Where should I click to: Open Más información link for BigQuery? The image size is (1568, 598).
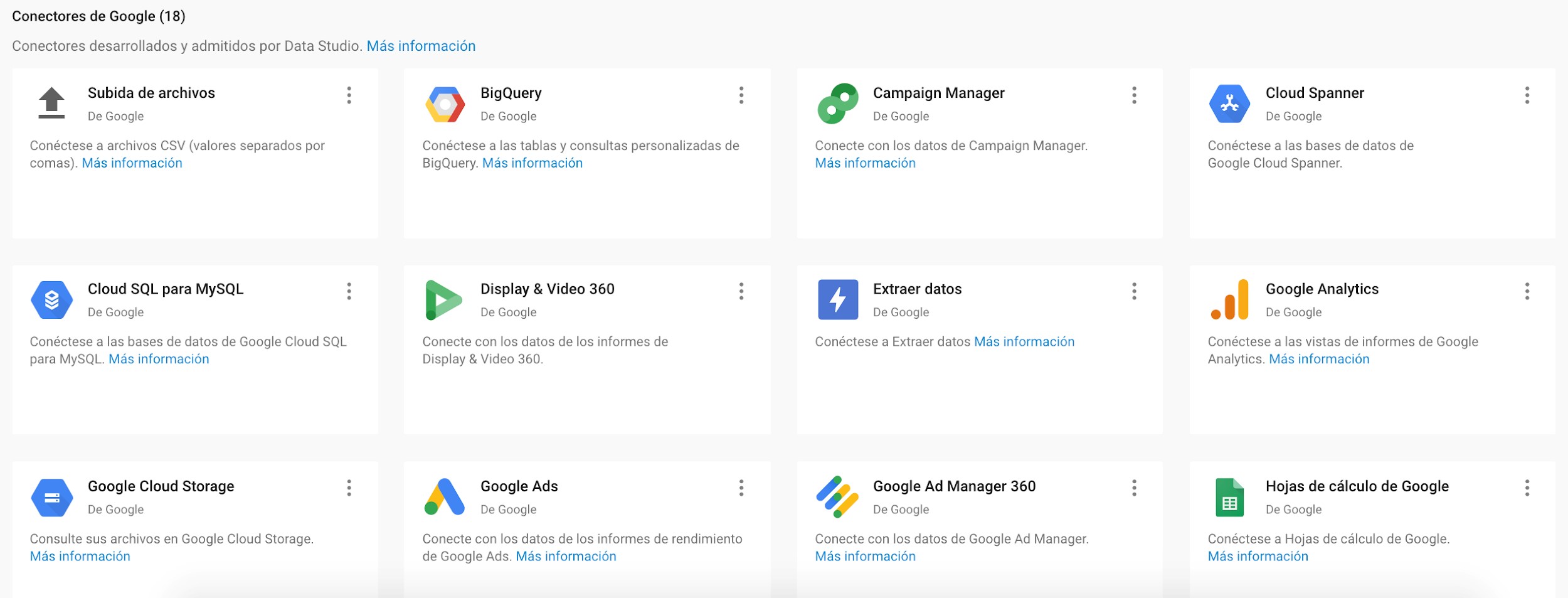click(x=532, y=163)
